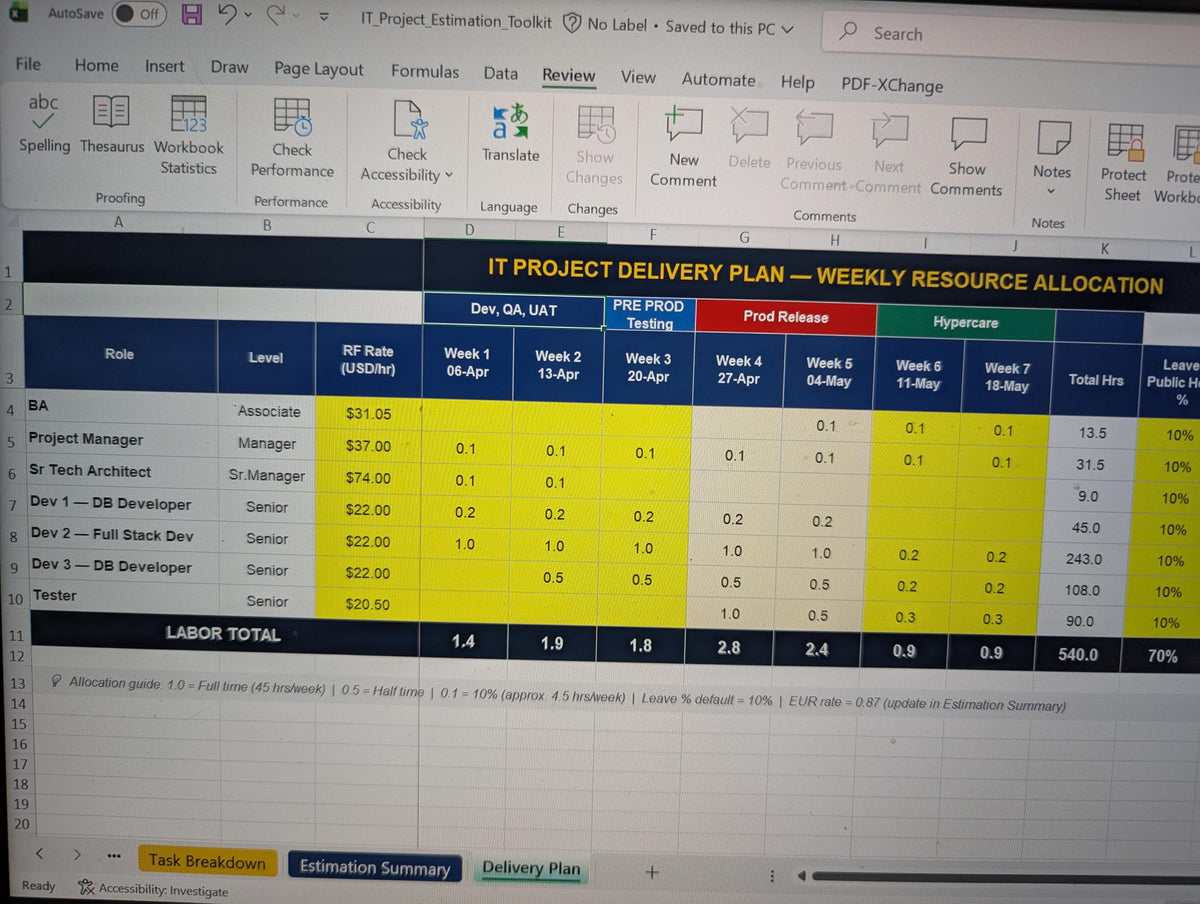
Task: Open the Estimation Summary sheet tab
Action: point(375,867)
